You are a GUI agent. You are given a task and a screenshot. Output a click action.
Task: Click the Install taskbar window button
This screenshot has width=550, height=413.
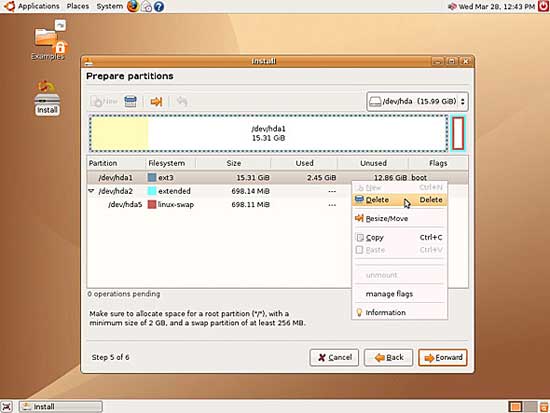click(x=61, y=407)
